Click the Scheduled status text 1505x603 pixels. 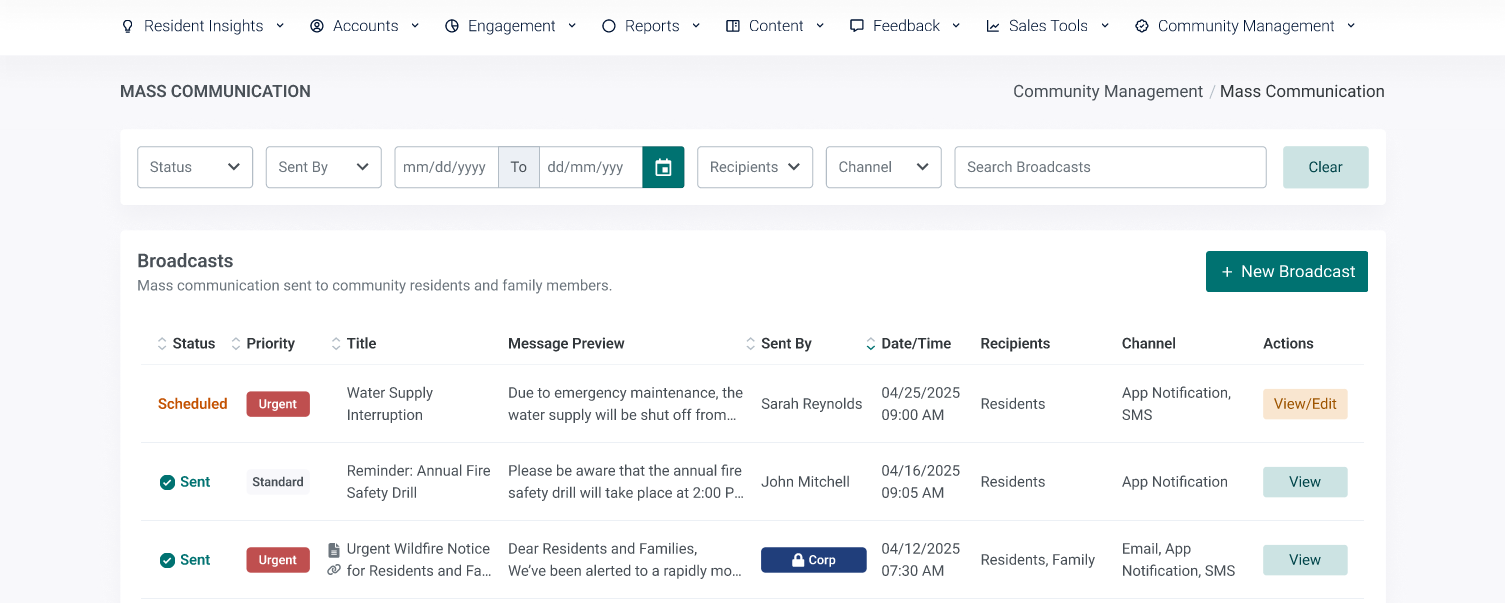[x=193, y=404]
